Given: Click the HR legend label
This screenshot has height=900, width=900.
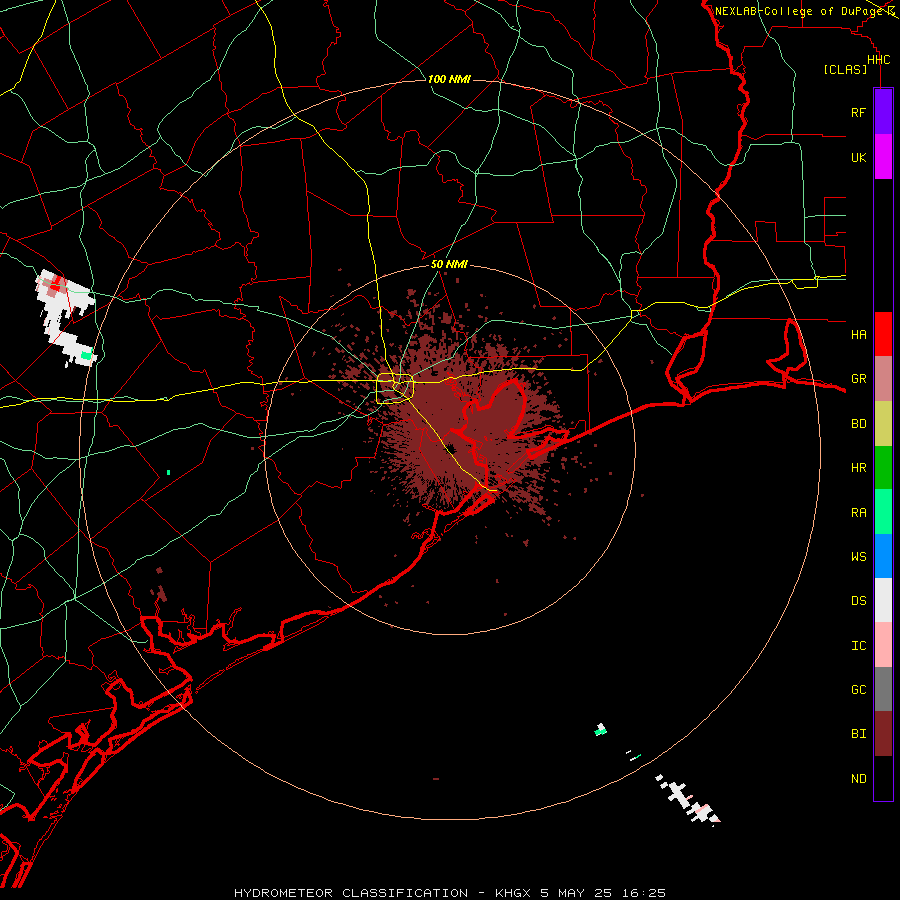Looking at the screenshot, I should (x=858, y=468).
